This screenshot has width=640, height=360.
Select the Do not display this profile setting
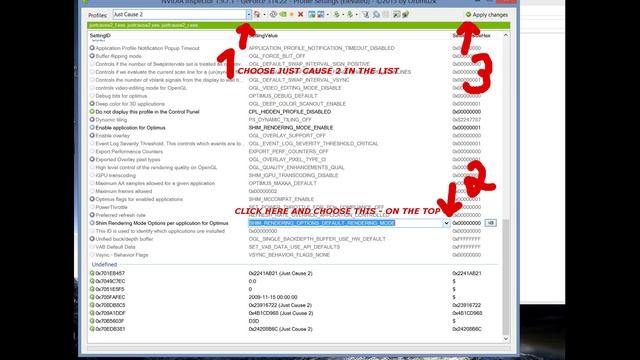point(147,112)
